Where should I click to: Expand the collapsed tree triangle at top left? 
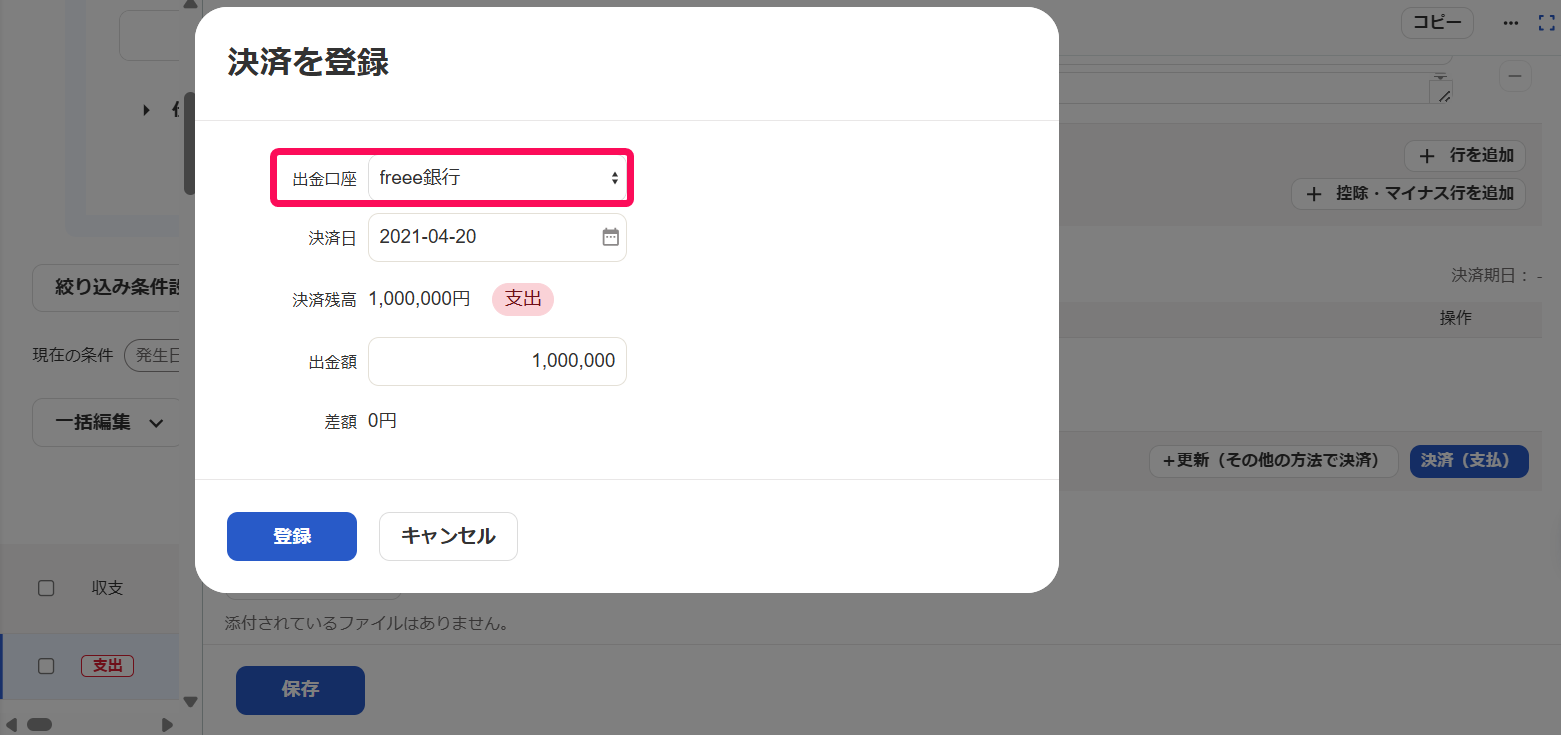[x=147, y=110]
